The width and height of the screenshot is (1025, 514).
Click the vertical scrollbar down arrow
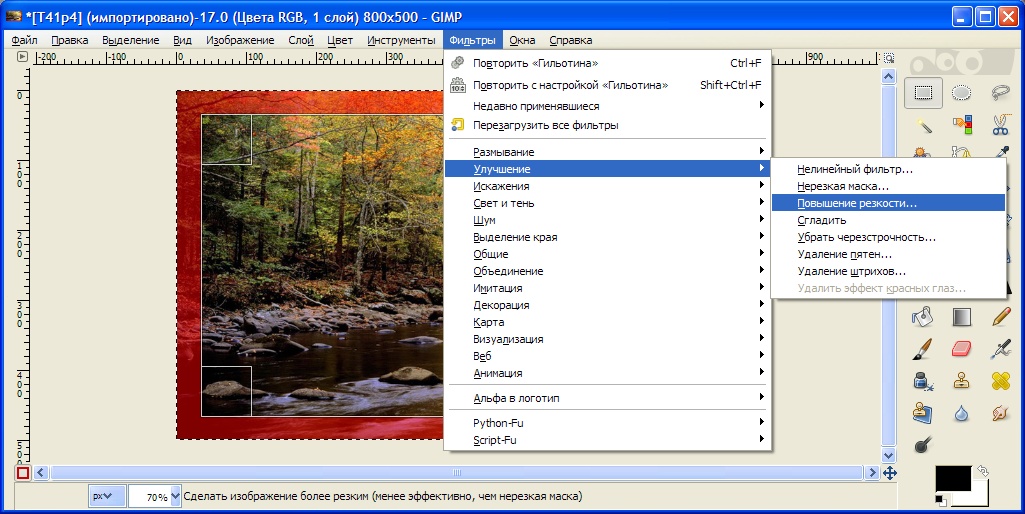tap(888, 456)
